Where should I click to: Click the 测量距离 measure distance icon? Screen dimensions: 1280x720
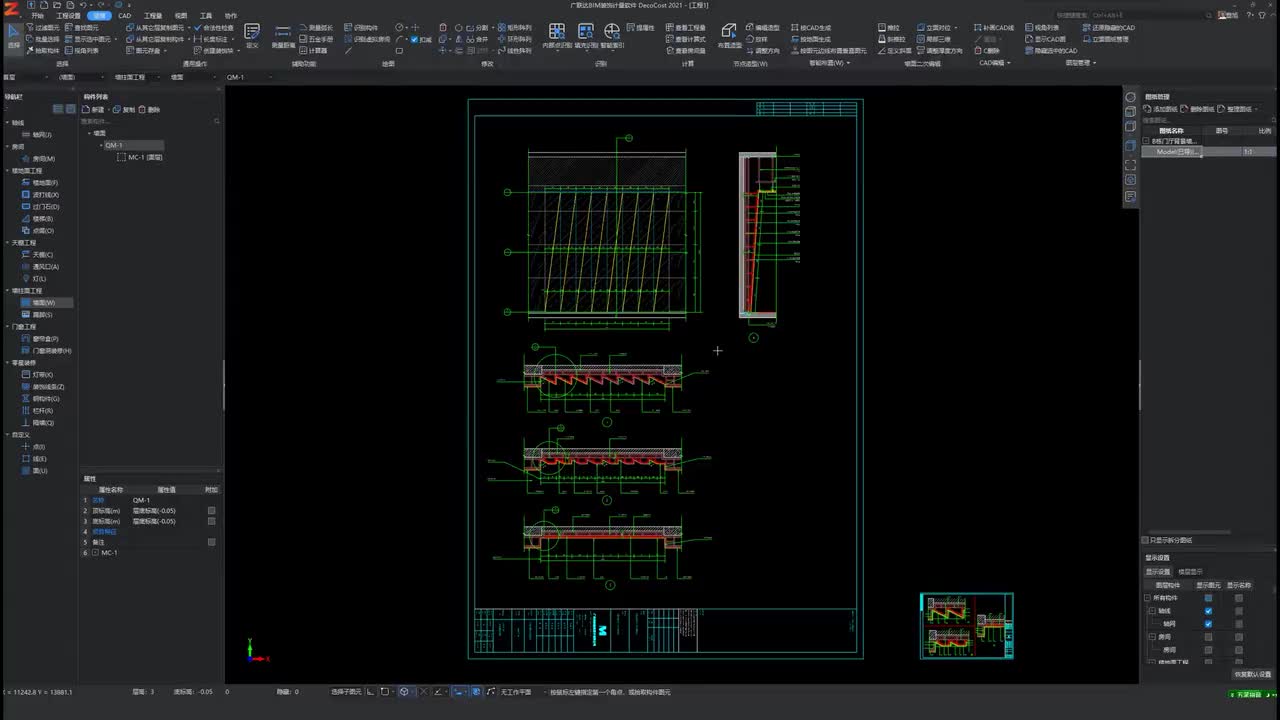pyautogui.click(x=283, y=33)
